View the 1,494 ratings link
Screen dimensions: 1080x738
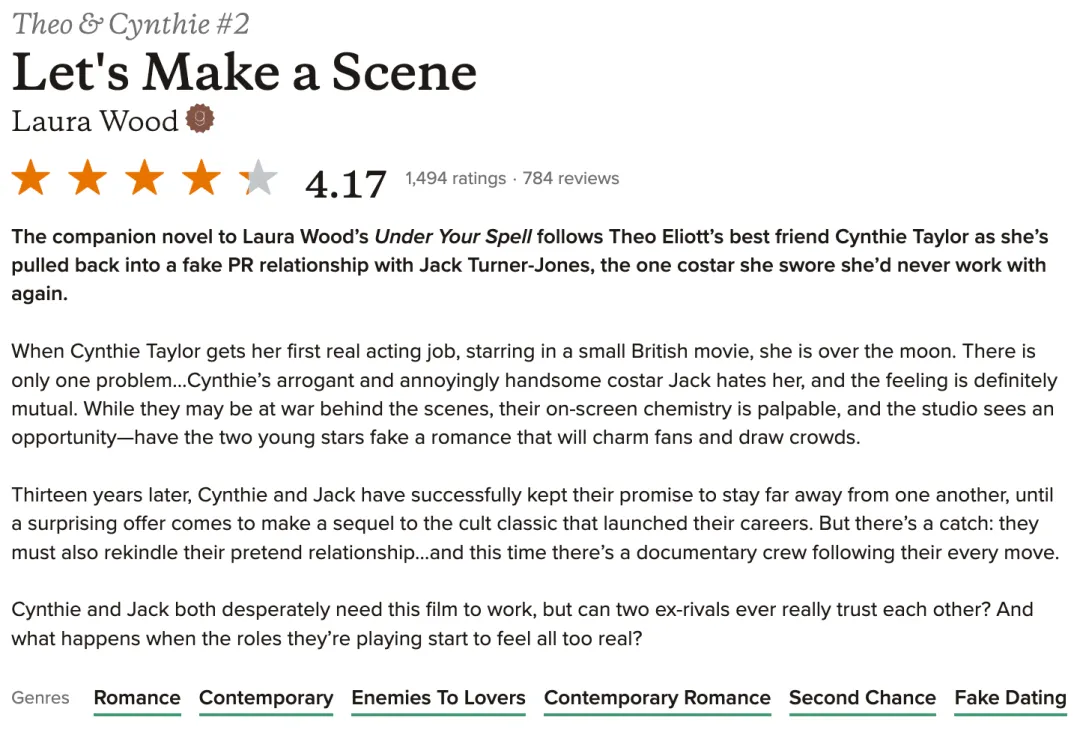(455, 178)
